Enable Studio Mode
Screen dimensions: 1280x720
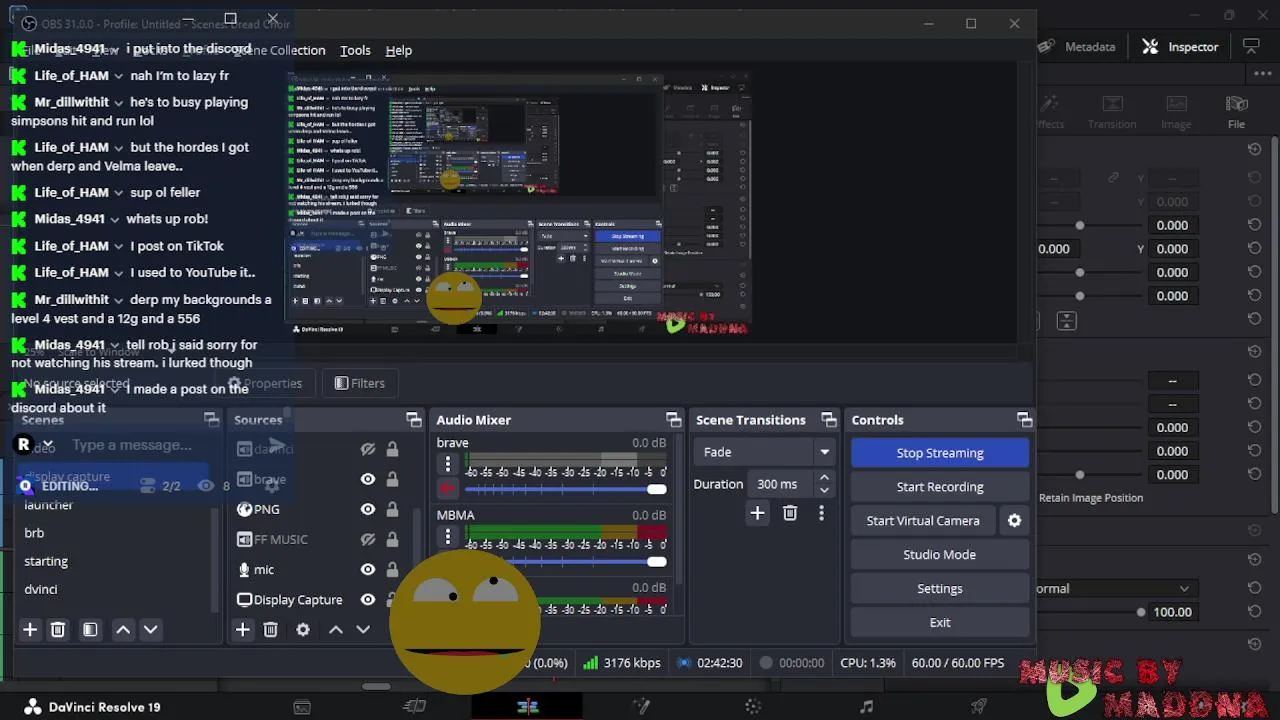(940, 555)
